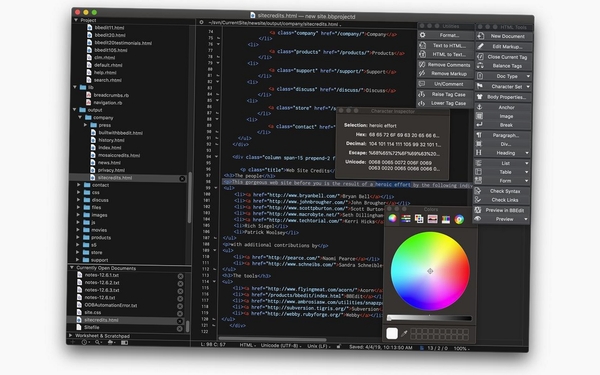This screenshot has height=375, width=600.
Task: Open the Unicode (UTF-8) encoding popup
Action: coord(280,346)
